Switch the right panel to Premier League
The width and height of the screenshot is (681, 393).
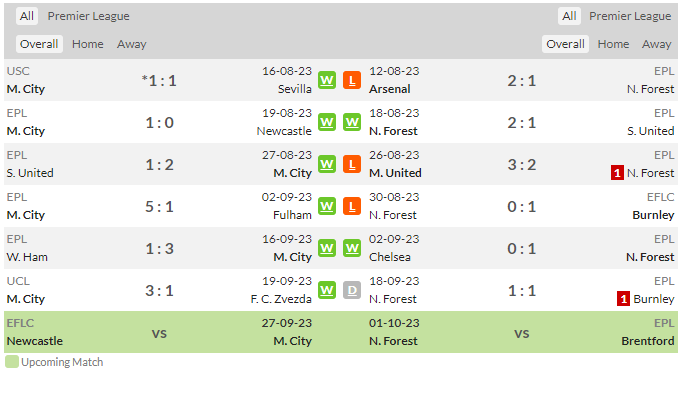point(630,16)
